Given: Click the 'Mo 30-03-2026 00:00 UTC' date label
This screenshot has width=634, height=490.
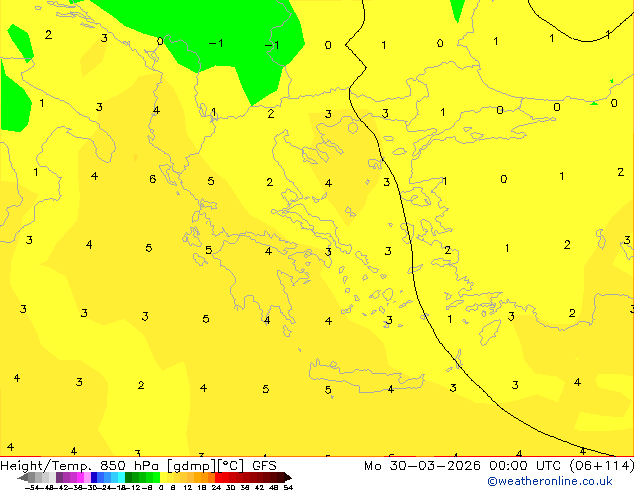Looking at the screenshot, I should pos(463,466).
